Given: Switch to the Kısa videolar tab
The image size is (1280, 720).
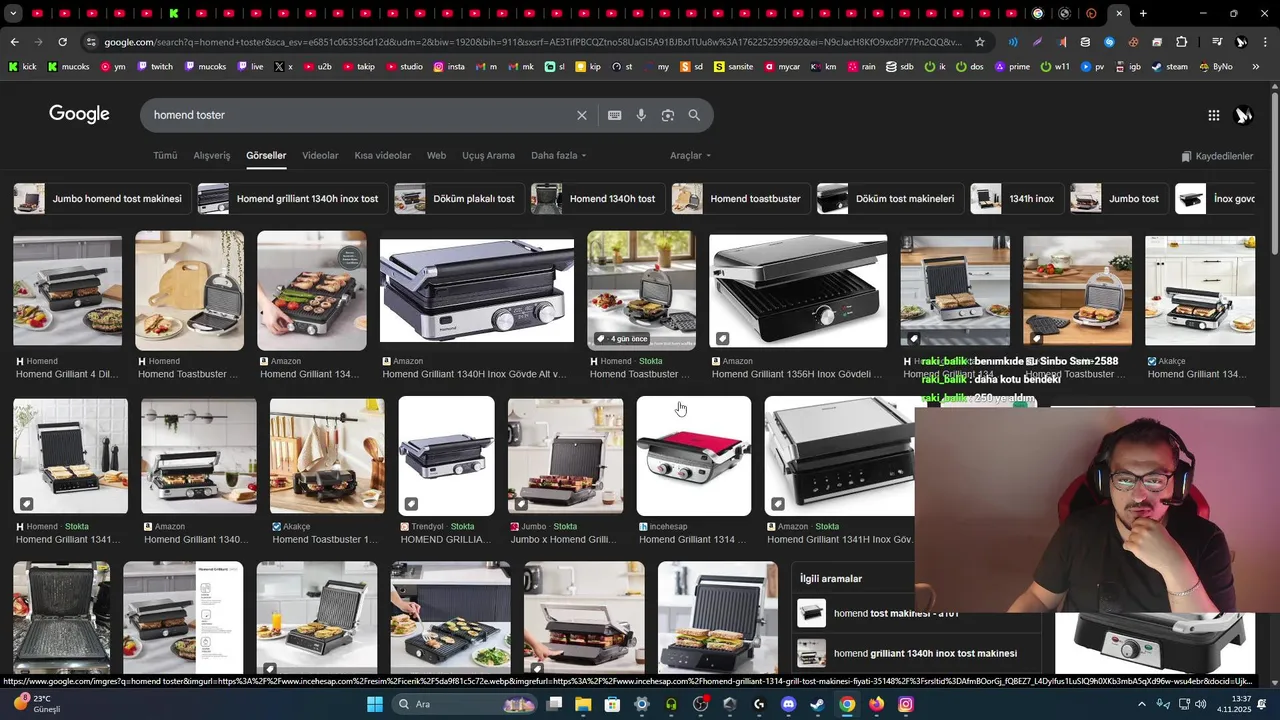Looking at the screenshot, I should point(382,155).
